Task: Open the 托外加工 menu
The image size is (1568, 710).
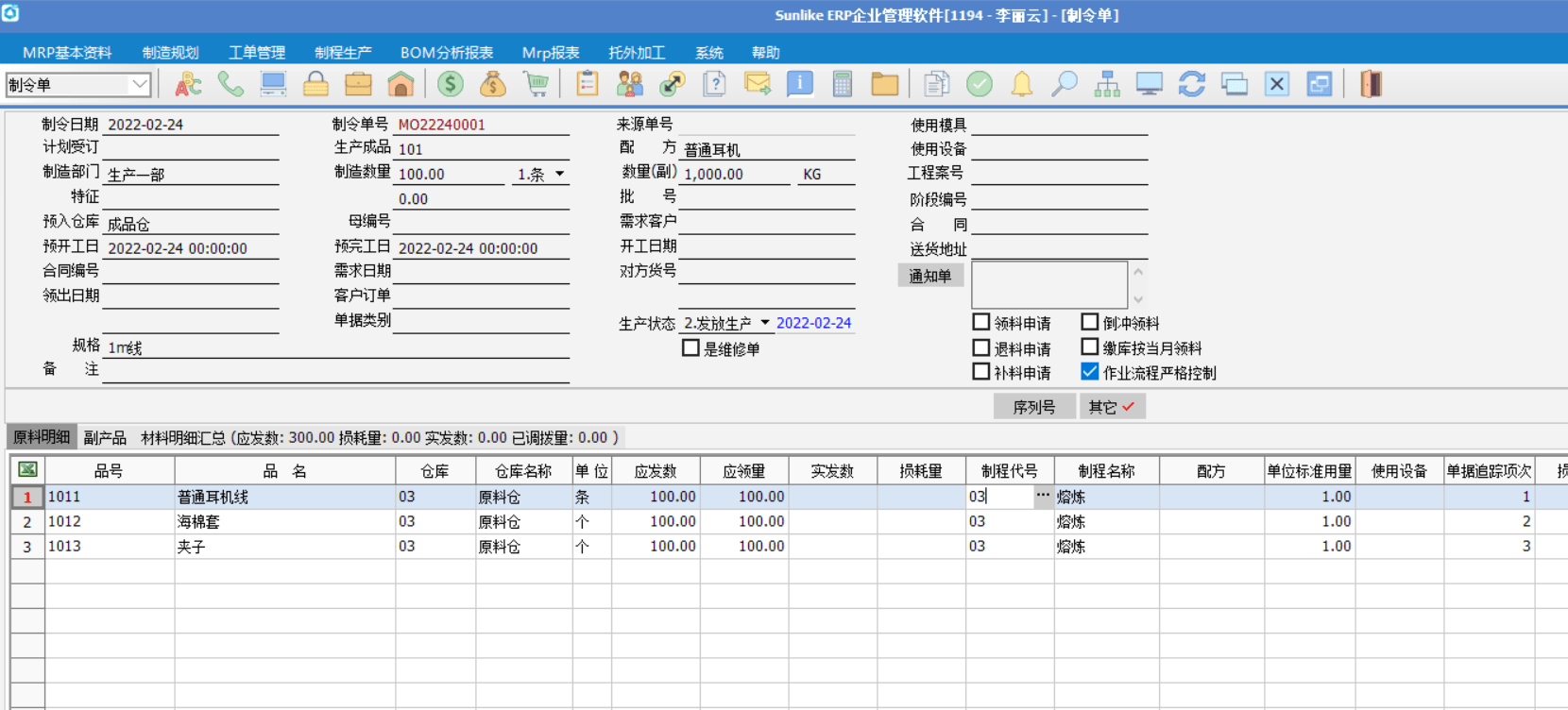Action: [x=637, y=53]
